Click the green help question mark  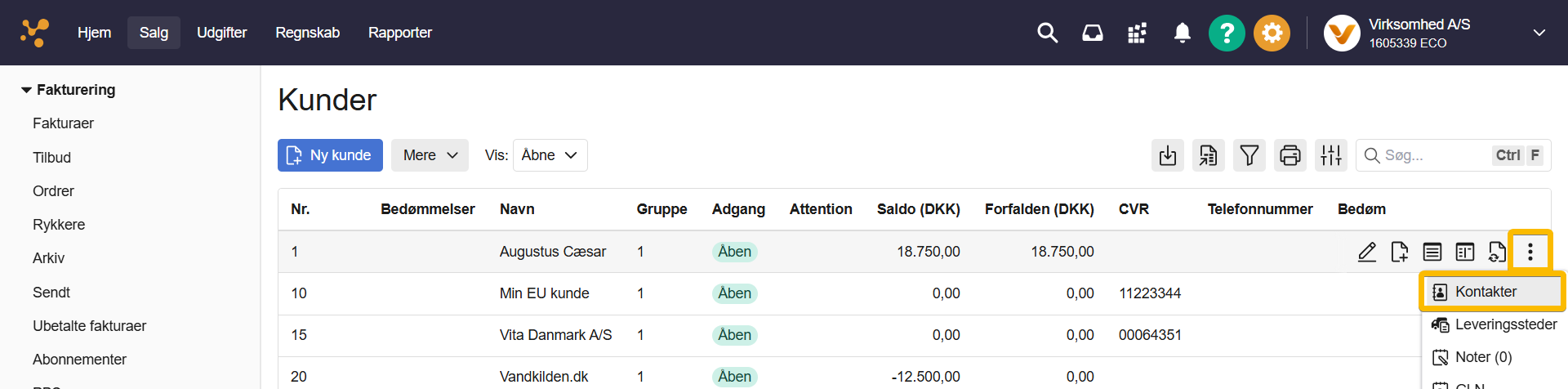[x=1227, y=33]
